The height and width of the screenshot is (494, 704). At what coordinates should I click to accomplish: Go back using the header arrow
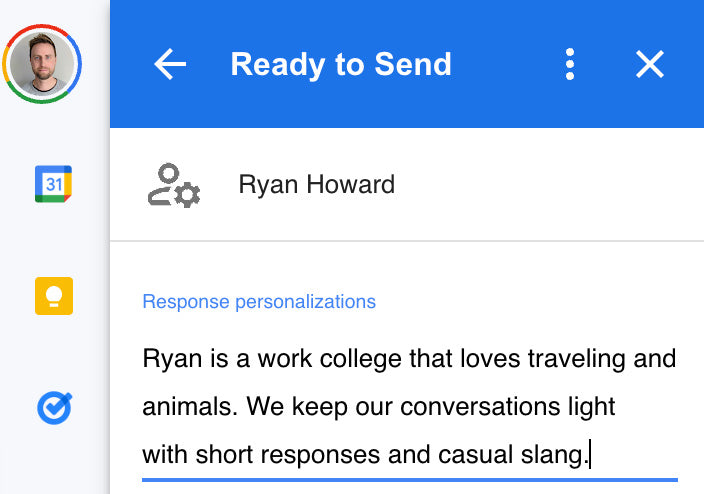[170, 65]
